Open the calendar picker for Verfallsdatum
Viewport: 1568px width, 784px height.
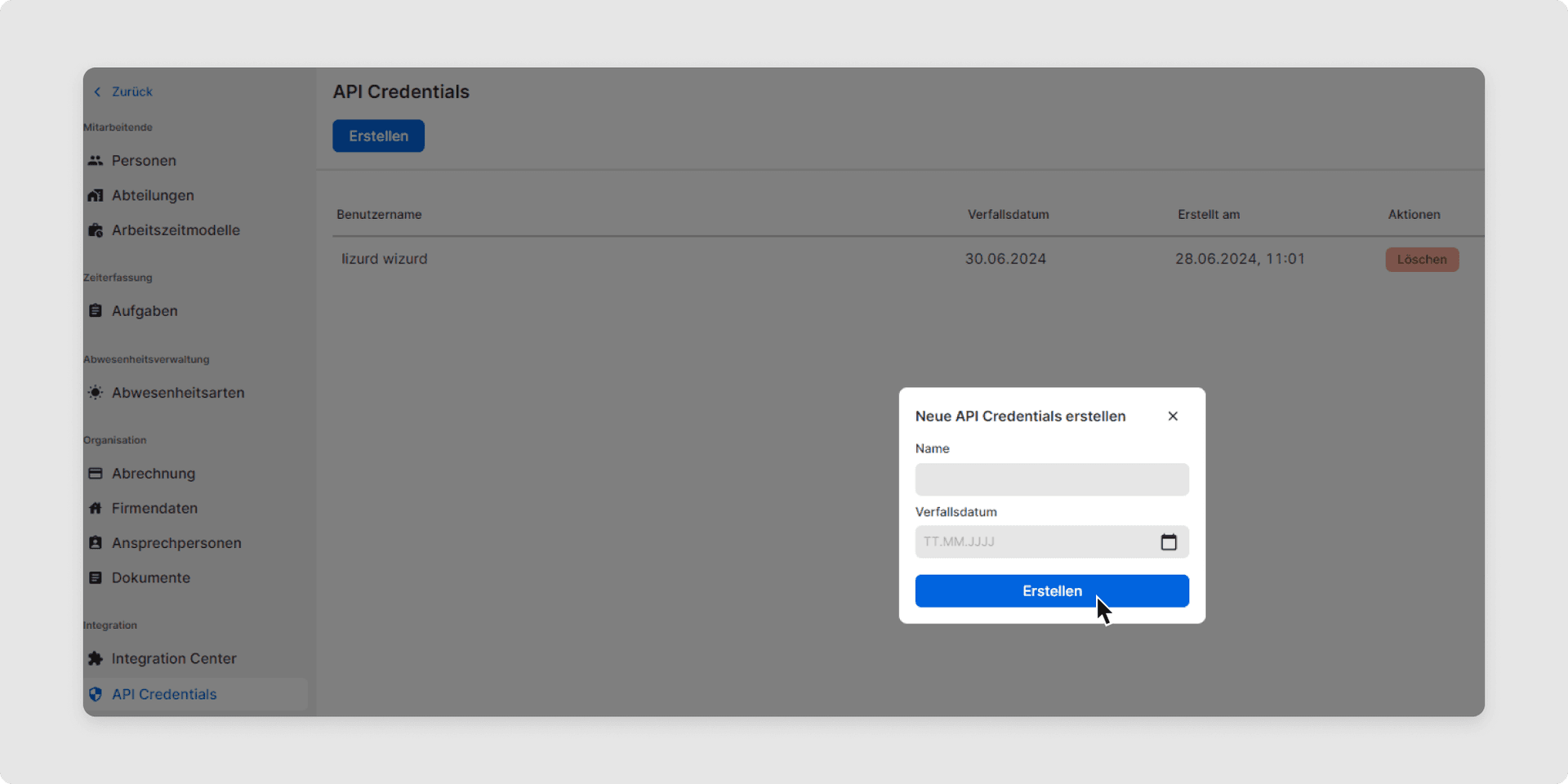1169,542
